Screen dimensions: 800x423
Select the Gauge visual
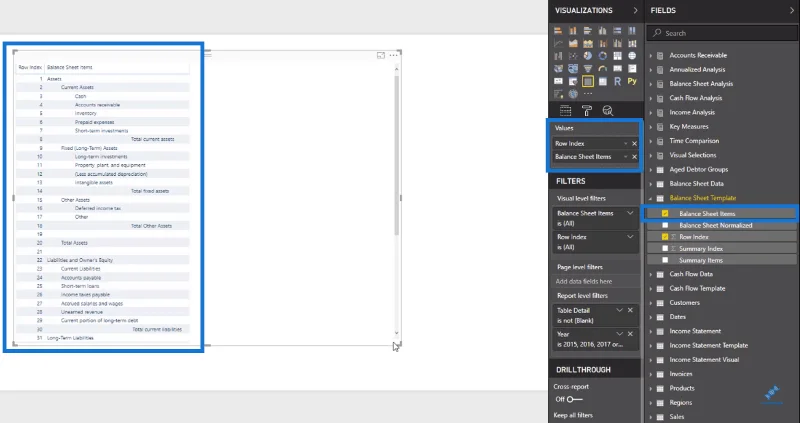pos(603,69)
